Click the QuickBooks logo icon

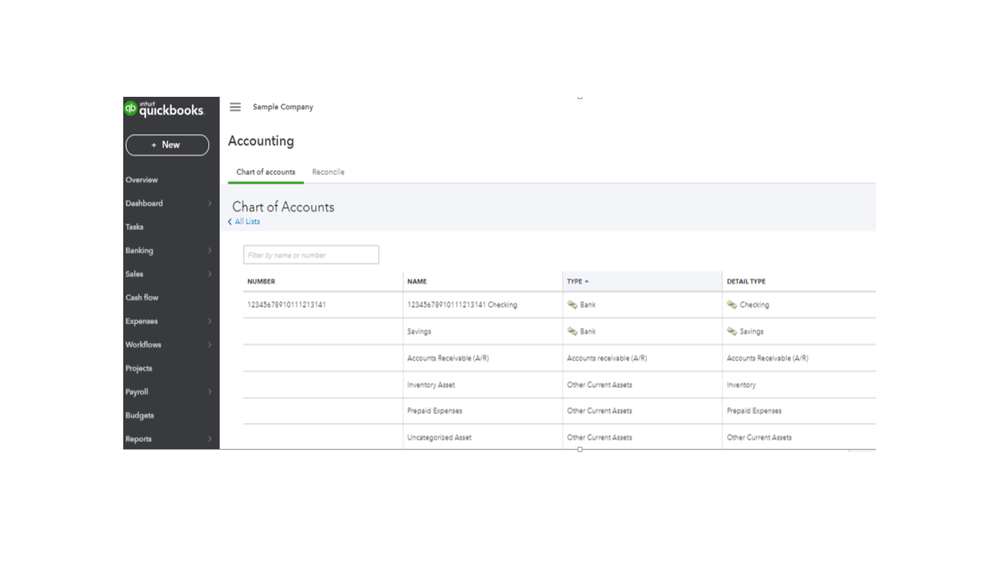(x=131, y=109)
